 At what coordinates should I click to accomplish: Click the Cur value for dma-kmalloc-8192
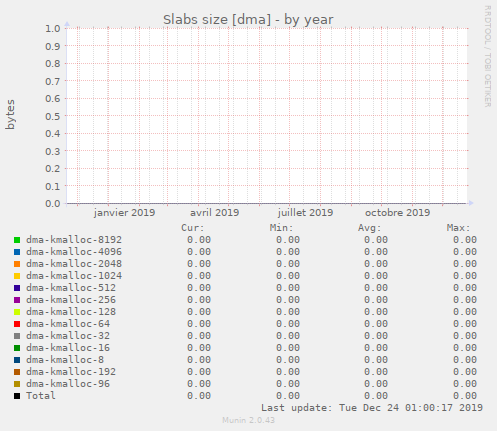coord(199,240)
